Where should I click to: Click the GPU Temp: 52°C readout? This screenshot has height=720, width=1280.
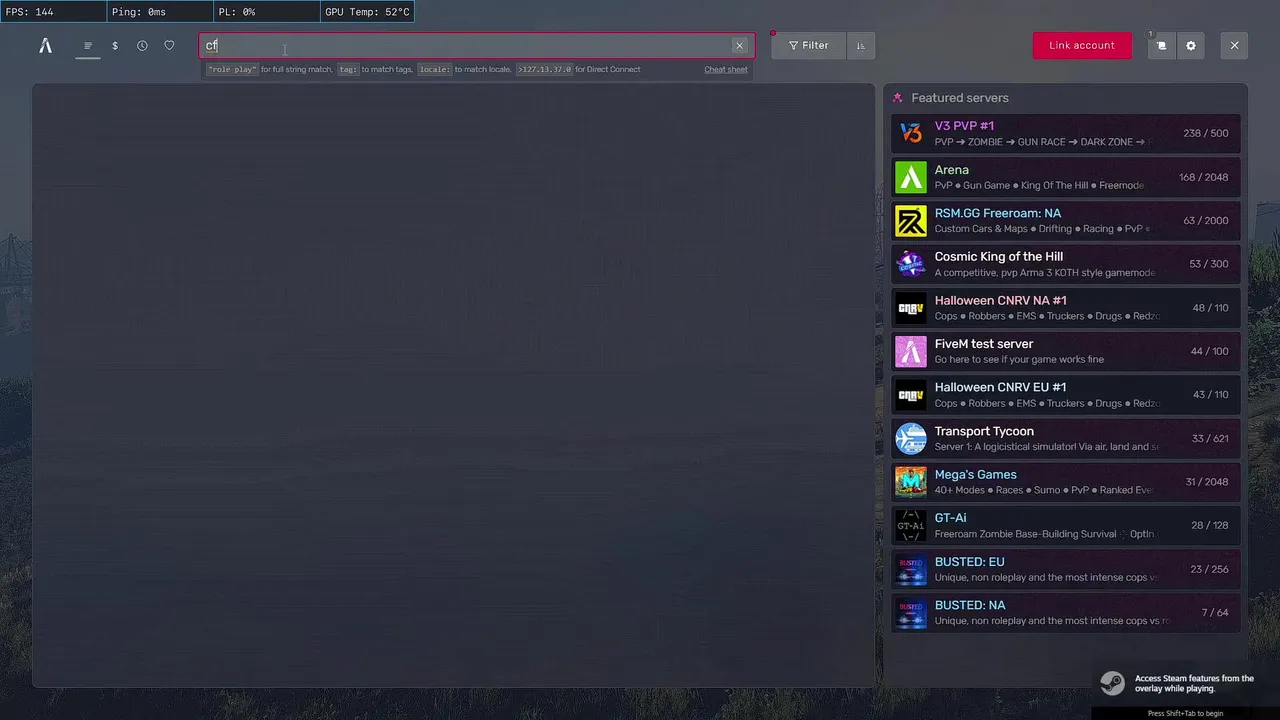tap(367, 12)
